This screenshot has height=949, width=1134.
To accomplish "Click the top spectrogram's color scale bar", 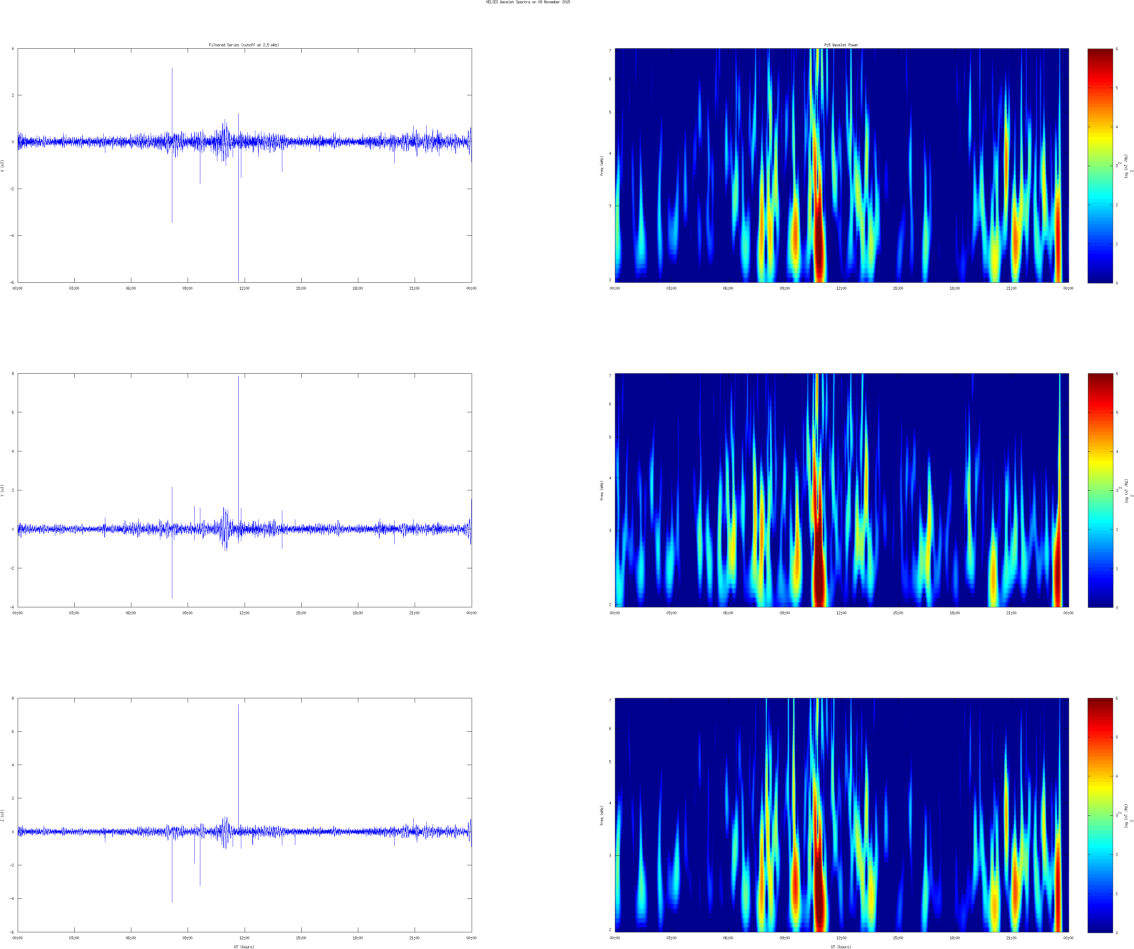I will [1100, 166].
